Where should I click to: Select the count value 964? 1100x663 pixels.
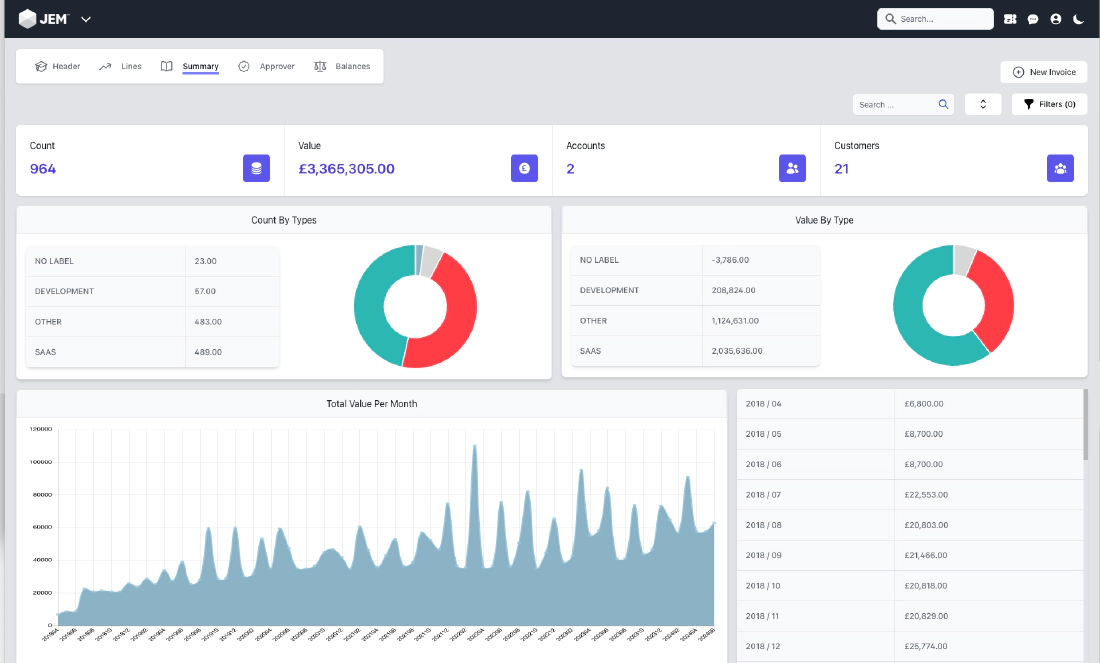pyautogui.click(x=43, y=169)
